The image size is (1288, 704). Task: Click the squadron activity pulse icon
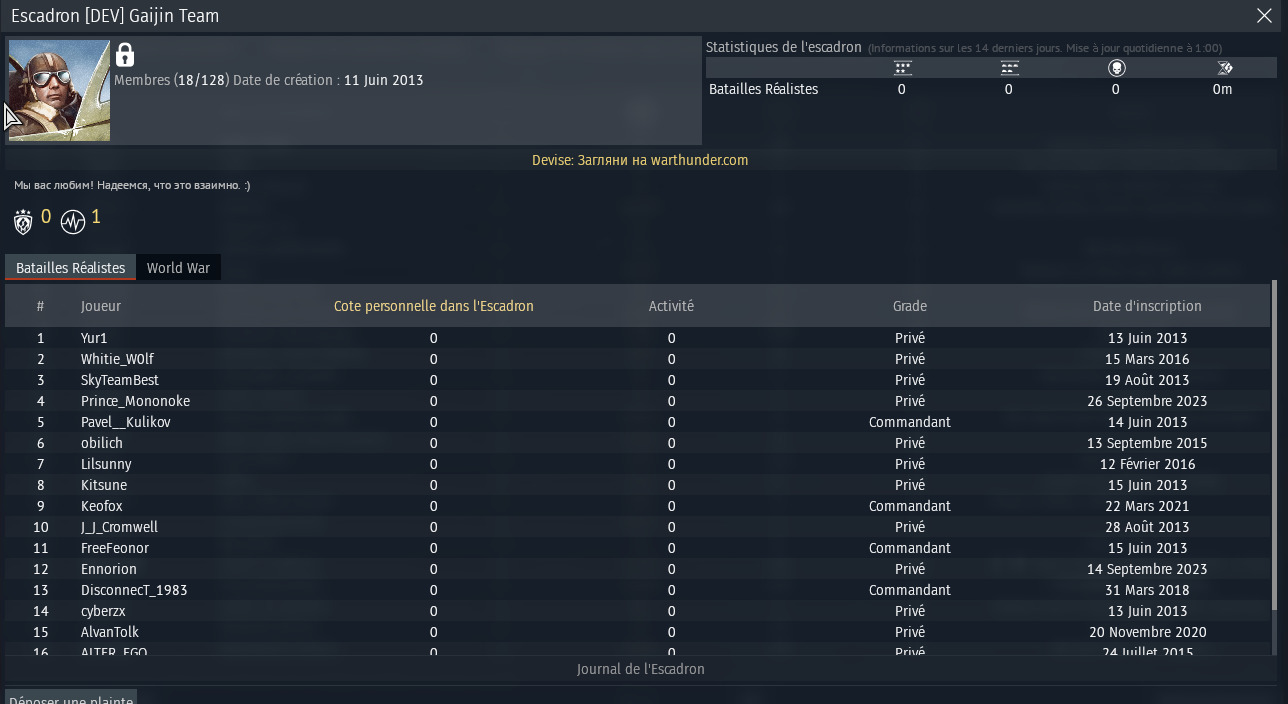pos(73,221)
